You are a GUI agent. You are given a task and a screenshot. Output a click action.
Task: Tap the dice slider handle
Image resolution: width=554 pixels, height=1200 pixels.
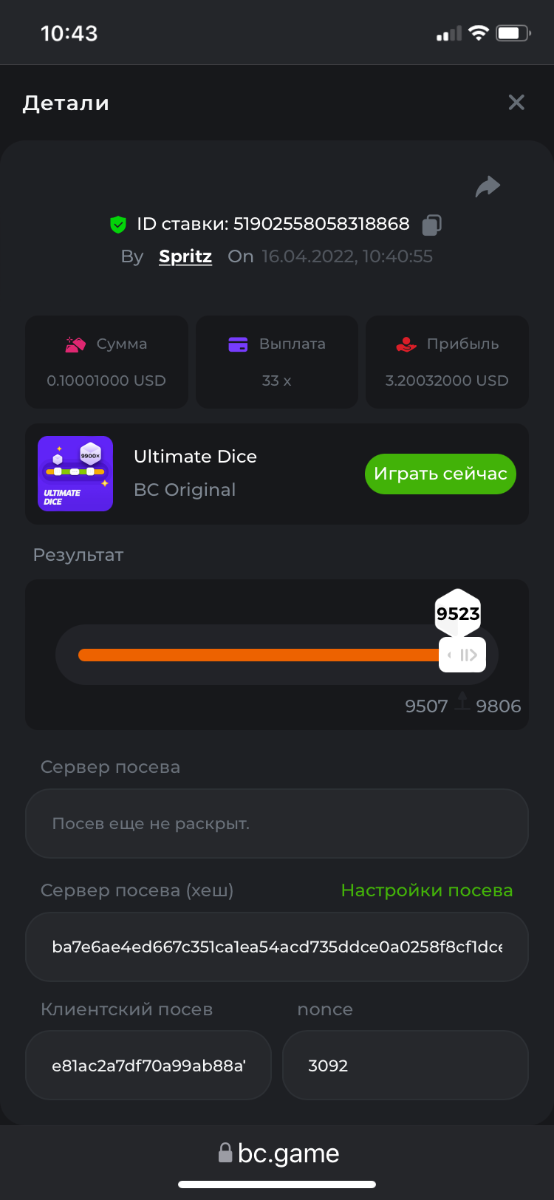tap(462, 655)
